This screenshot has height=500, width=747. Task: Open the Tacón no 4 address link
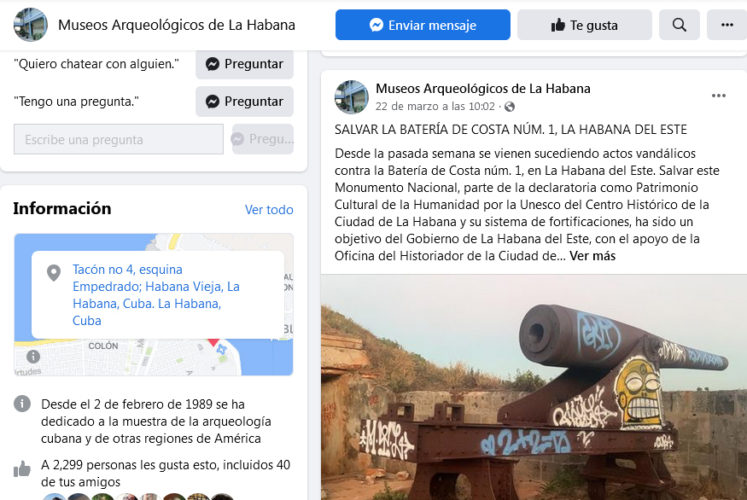click(x=156, y=295)
